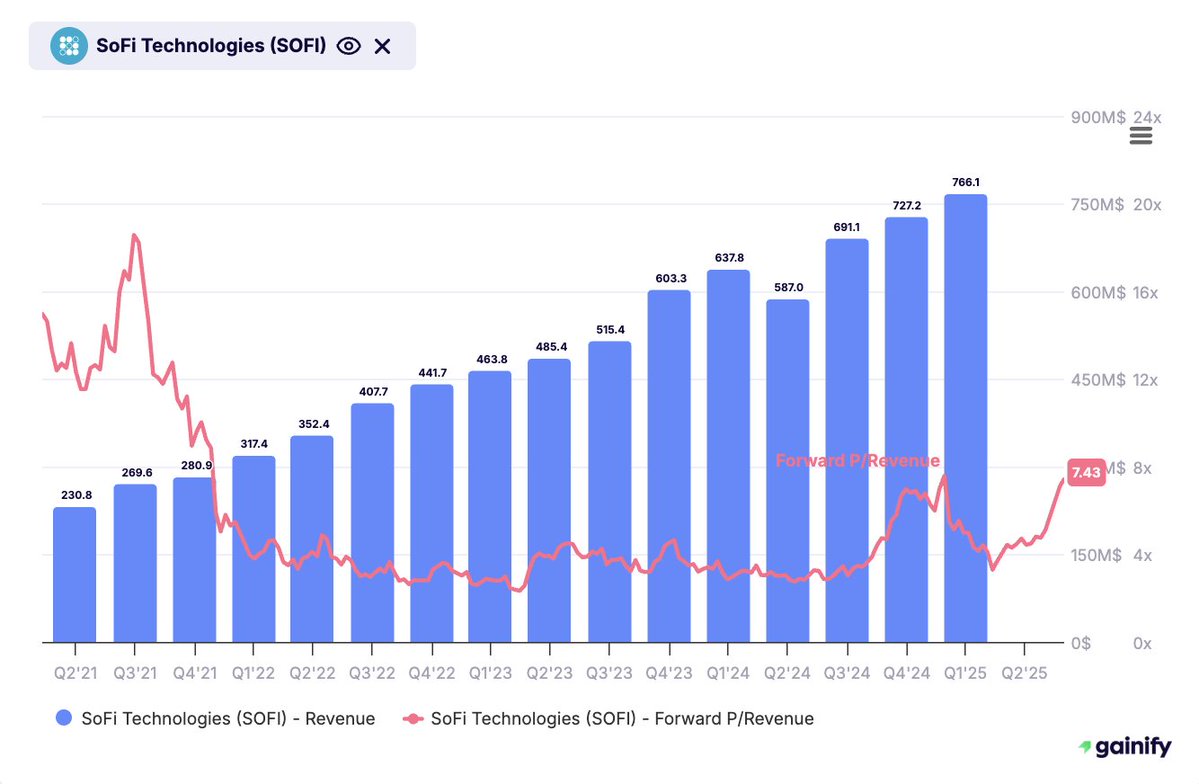Click the SoFi Technologies logo icon

coord(69,46)
